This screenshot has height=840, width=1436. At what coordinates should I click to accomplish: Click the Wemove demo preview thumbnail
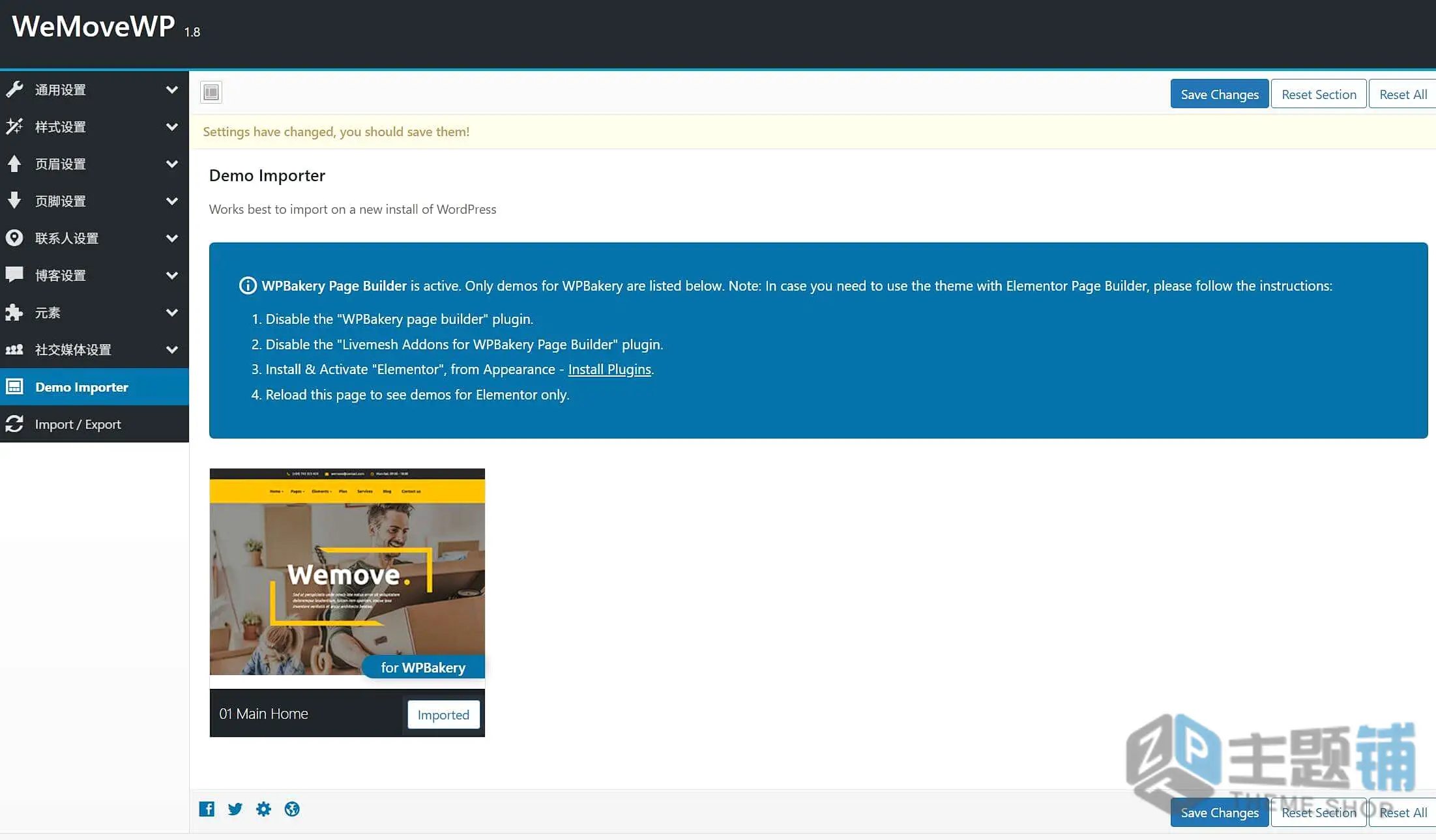(x=347, y=572)
